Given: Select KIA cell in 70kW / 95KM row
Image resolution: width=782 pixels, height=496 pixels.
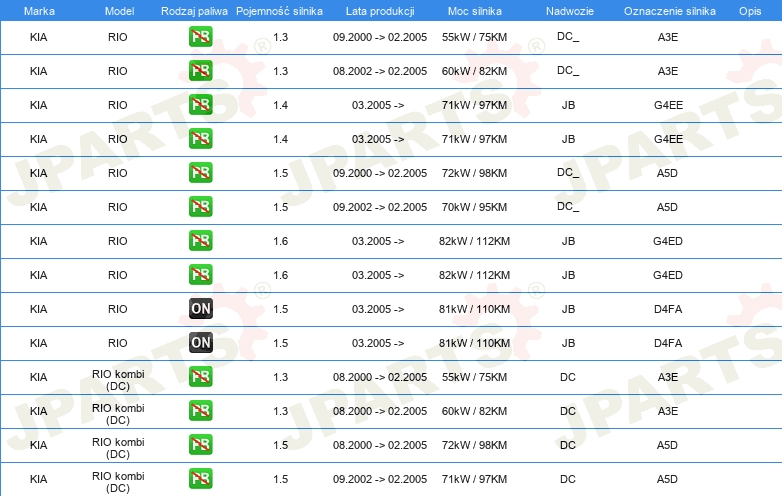Looking at the screenshot, I should (x=38, y=207).
